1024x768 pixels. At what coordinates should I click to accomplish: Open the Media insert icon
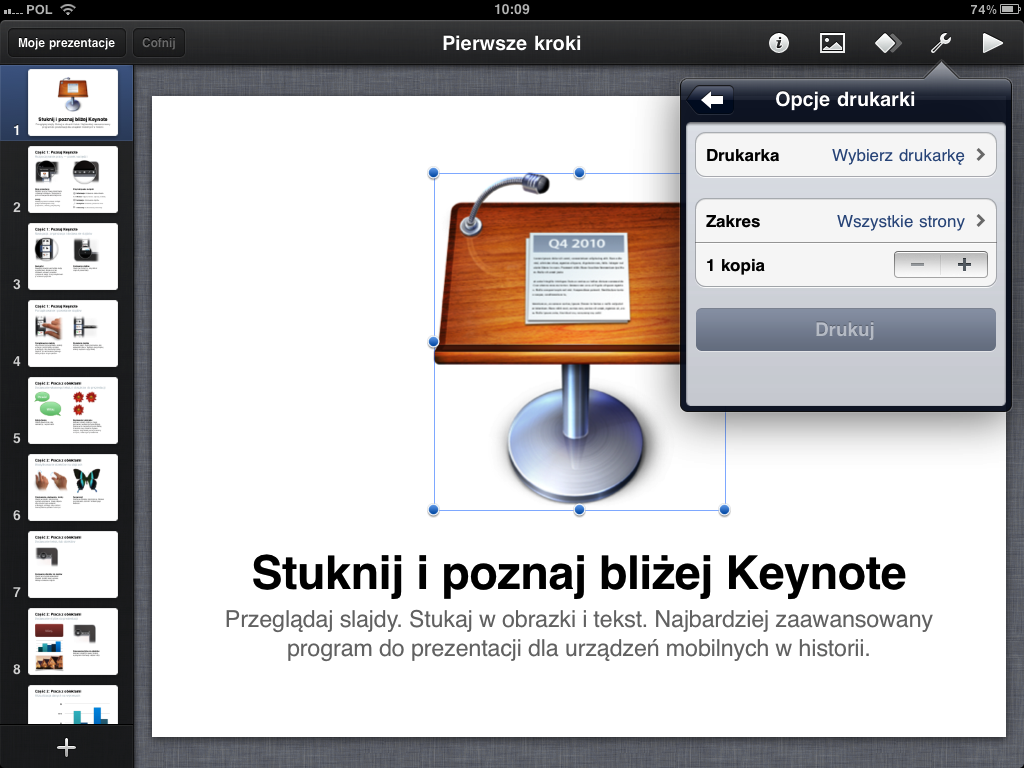(832, 43)
